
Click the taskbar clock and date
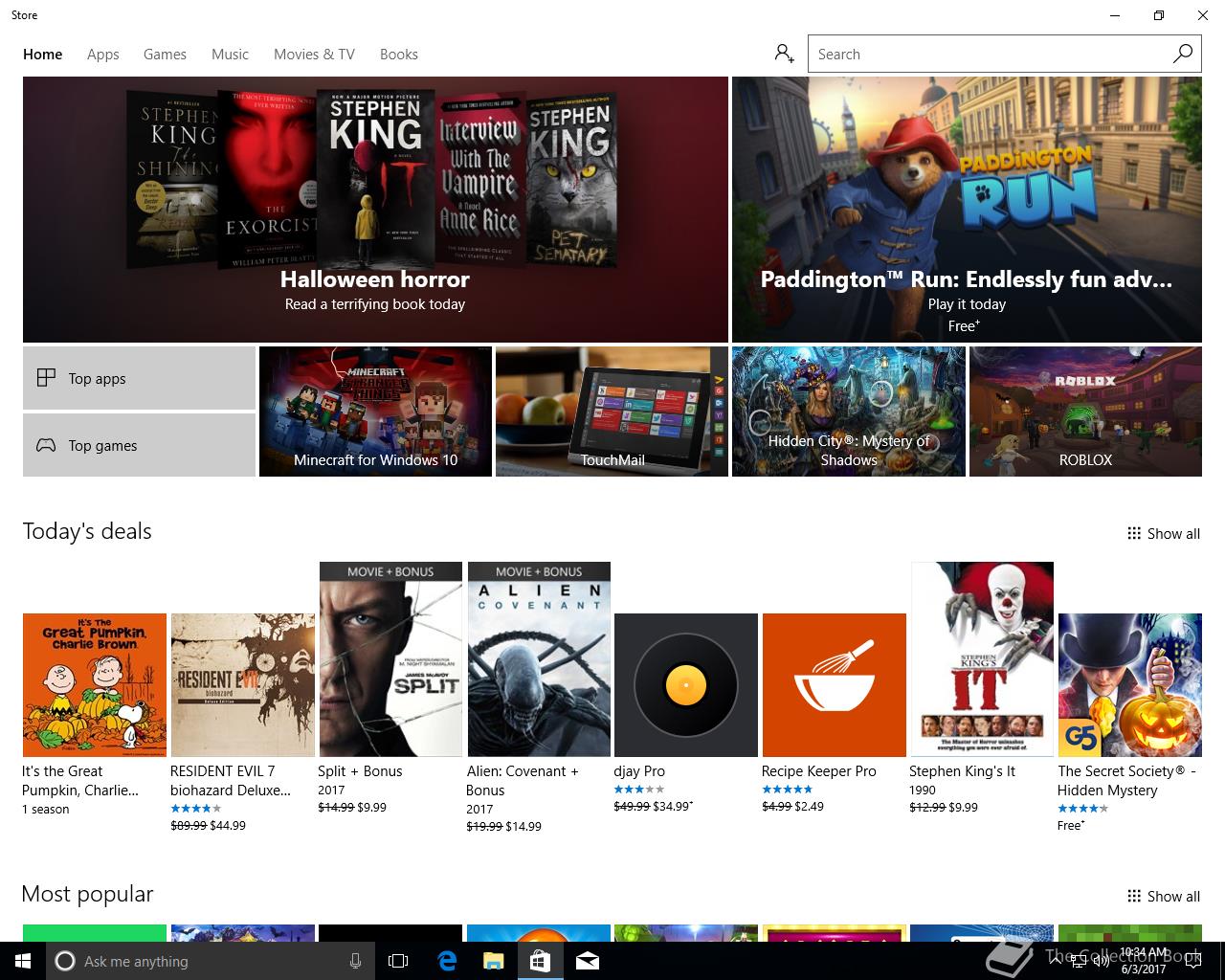[x=1144, y=961]
